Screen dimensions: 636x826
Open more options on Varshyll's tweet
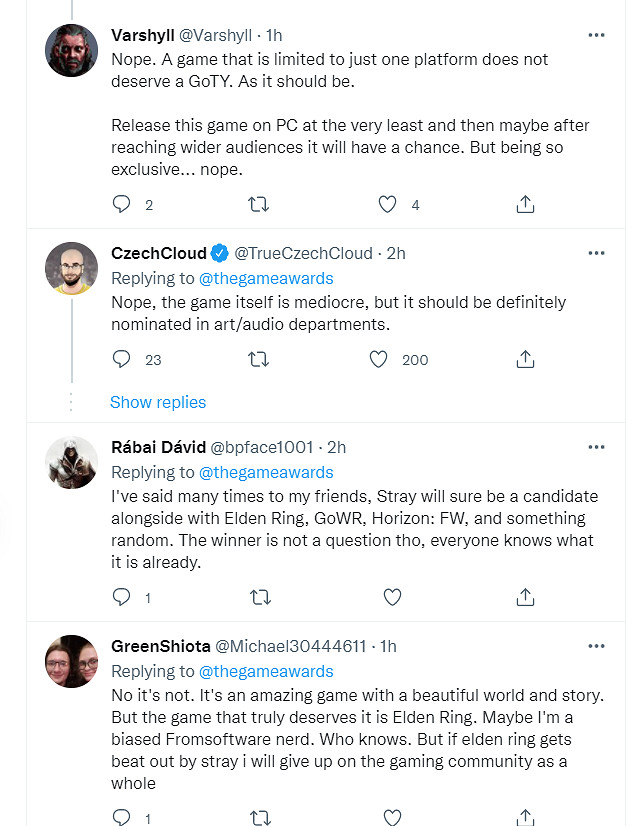coord(596,35)
